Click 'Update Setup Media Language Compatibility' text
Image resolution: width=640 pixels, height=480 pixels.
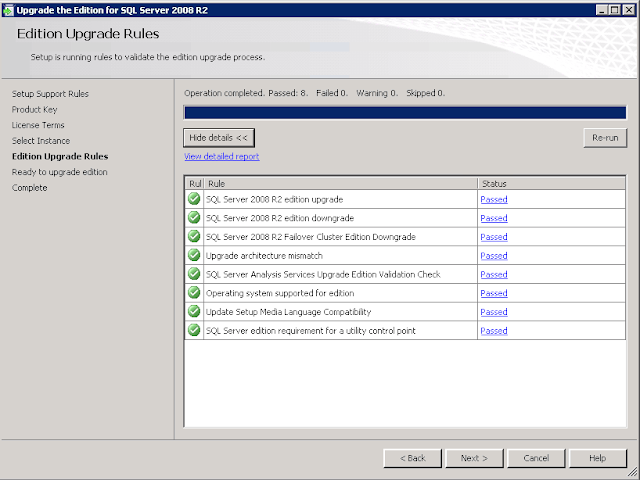click(x=288, y=312)
